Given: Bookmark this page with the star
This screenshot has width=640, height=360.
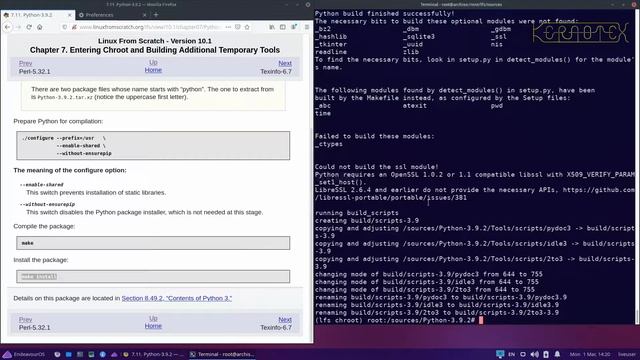Looking at the screenshot, I should tap(247, 27).
